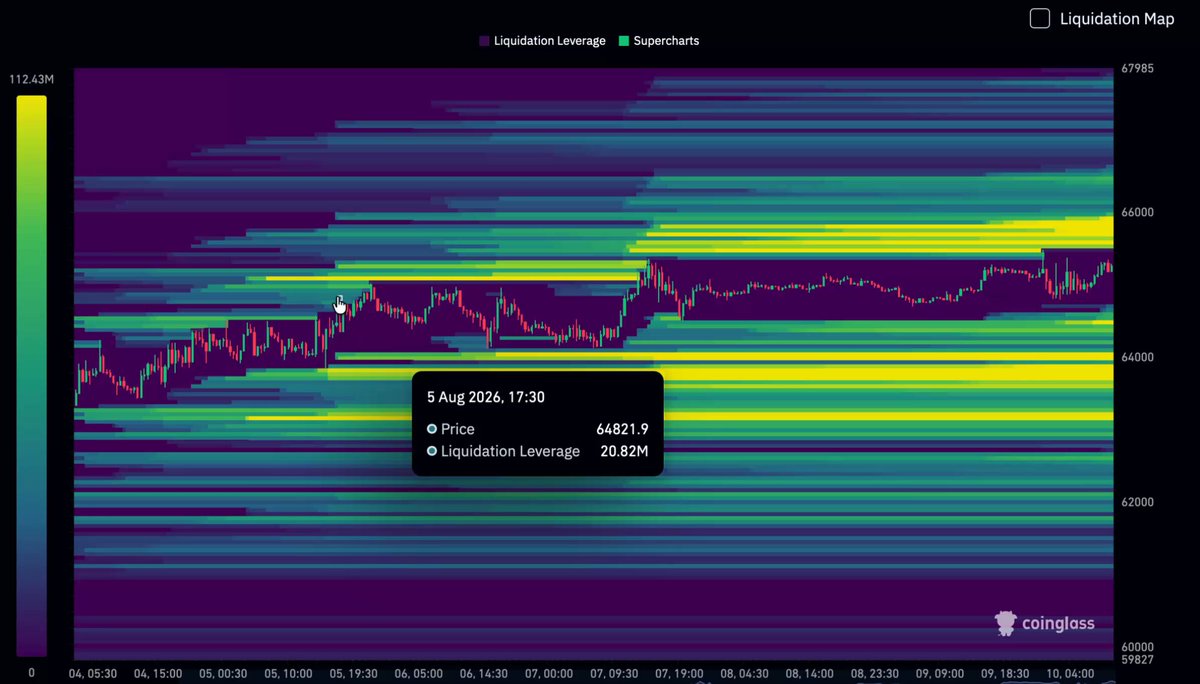
Task: Toggle the Supercharts legend series
Action: 659,41
